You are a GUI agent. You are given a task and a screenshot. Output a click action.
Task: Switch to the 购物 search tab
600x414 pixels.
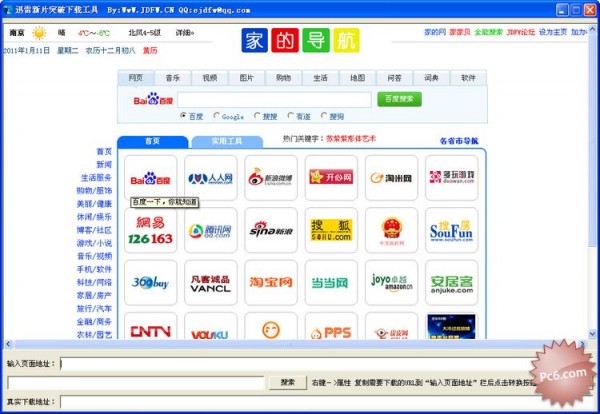[x=284, y=78]
